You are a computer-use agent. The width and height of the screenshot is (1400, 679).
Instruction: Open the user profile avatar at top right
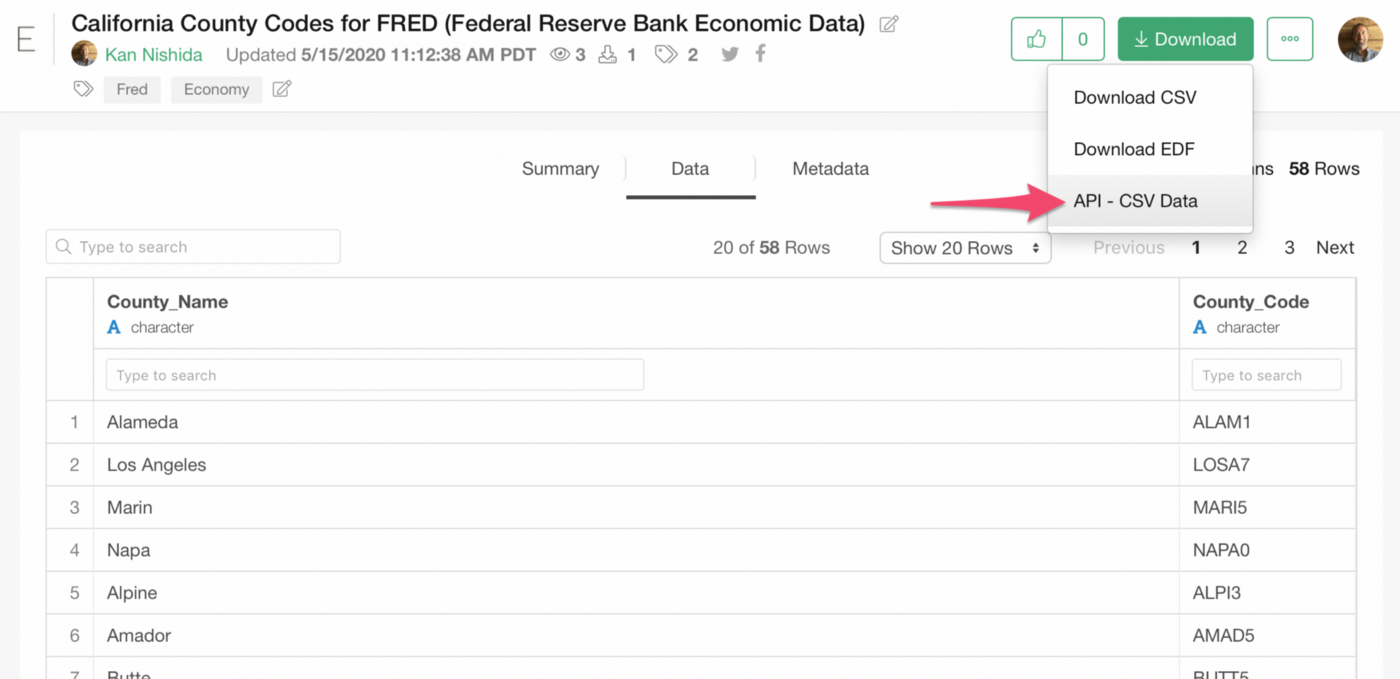coord(1360,39)
